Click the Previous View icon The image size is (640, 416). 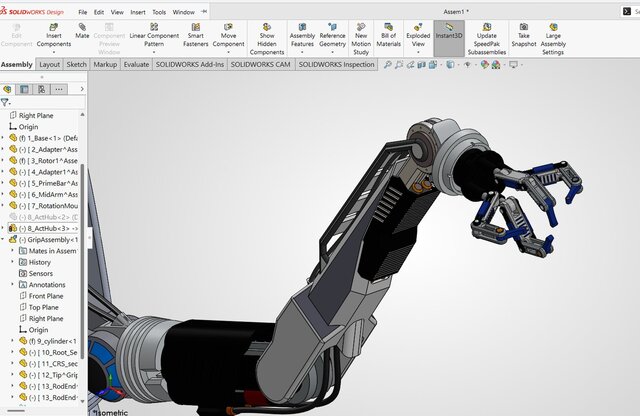tap(410, 65)
